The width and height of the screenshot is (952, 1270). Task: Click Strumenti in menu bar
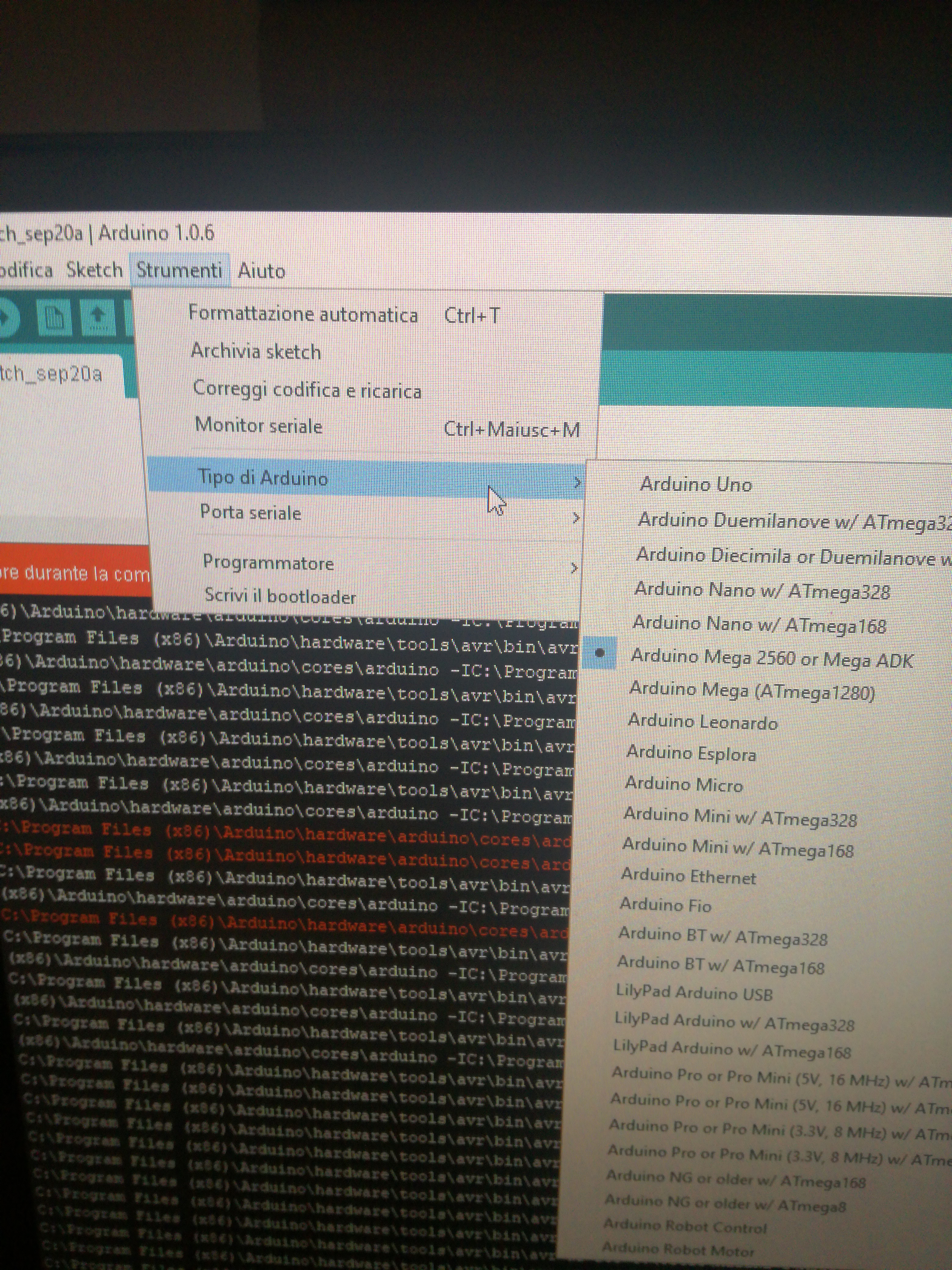pyautogui.click(x=179, y=270)
